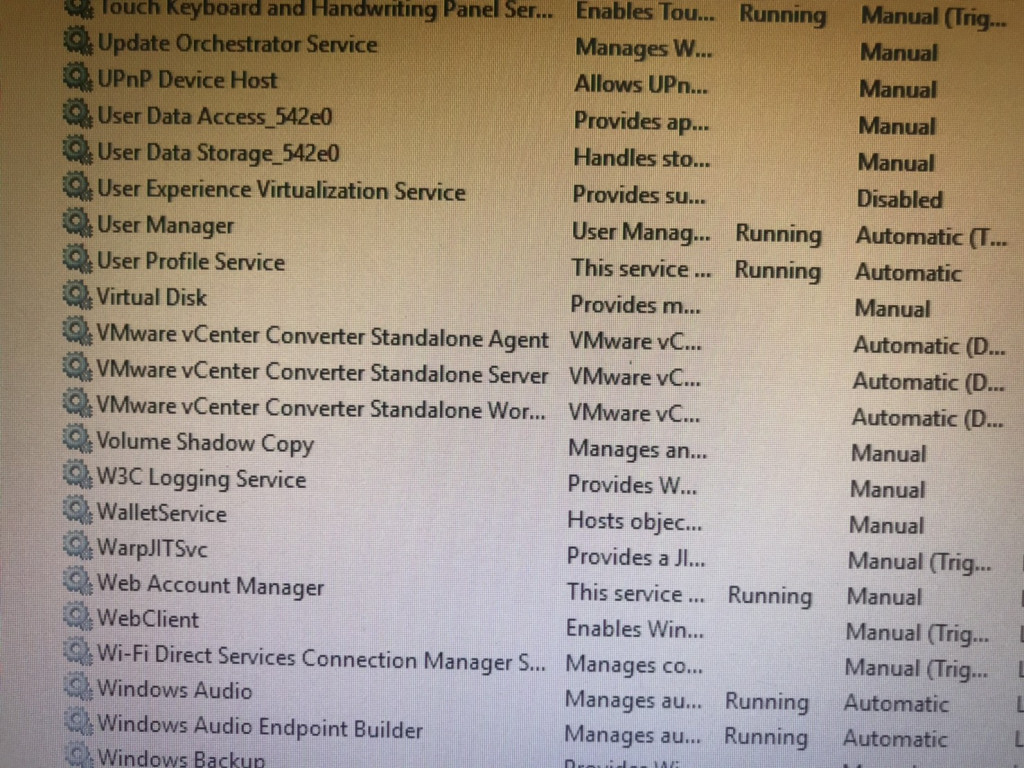Click the gear icon beside User Experience Virtualization Service
This screenshot has height=768, width=1024.
(78, 187)
